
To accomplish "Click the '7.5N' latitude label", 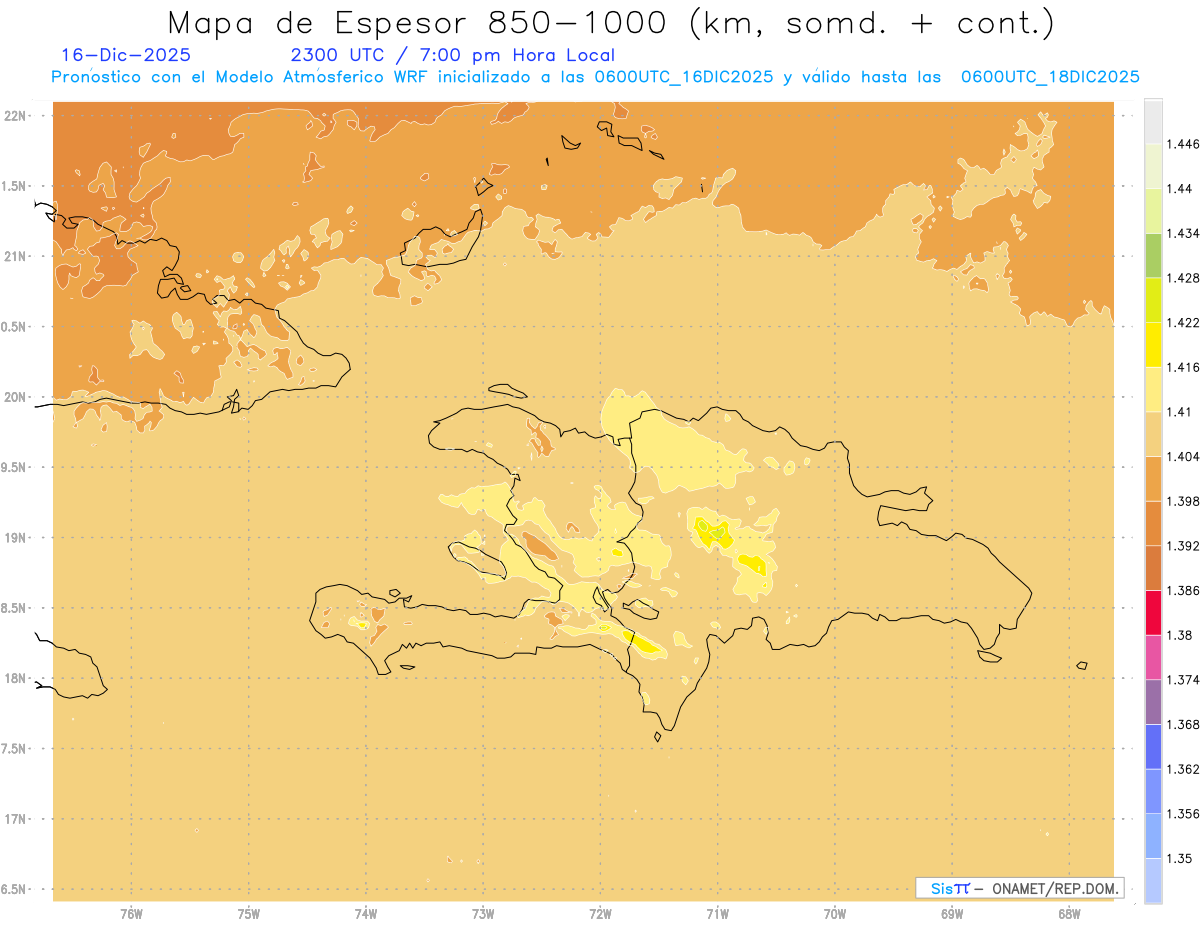I will pos(14,749).
